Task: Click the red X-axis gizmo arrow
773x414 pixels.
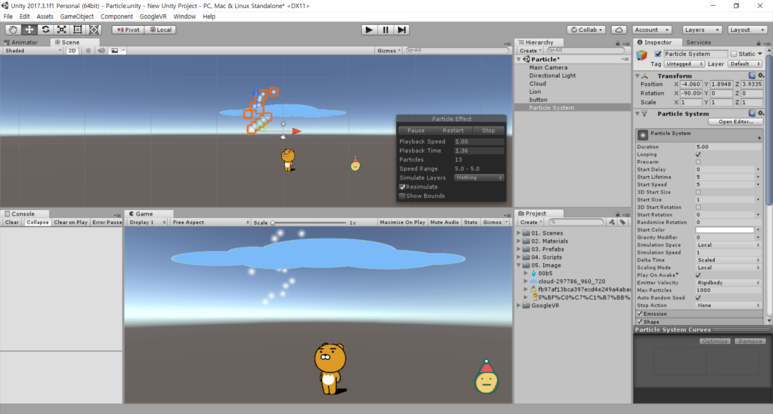Action: pyautogui.click(x=296, y=131)
